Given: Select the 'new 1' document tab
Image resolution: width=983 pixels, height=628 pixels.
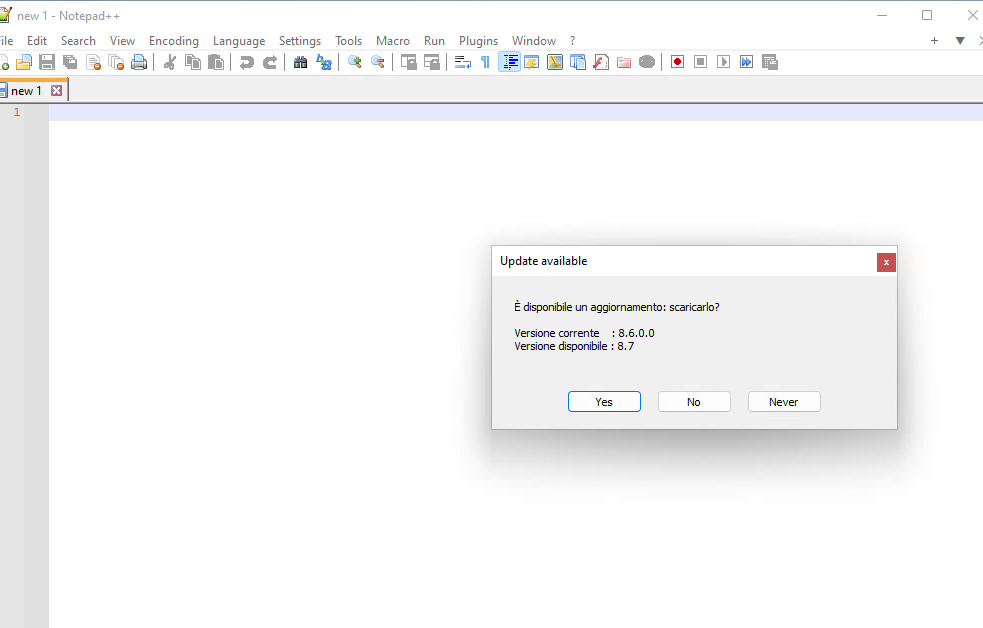Looking at the screenshot, I should [x=26, y=91].
